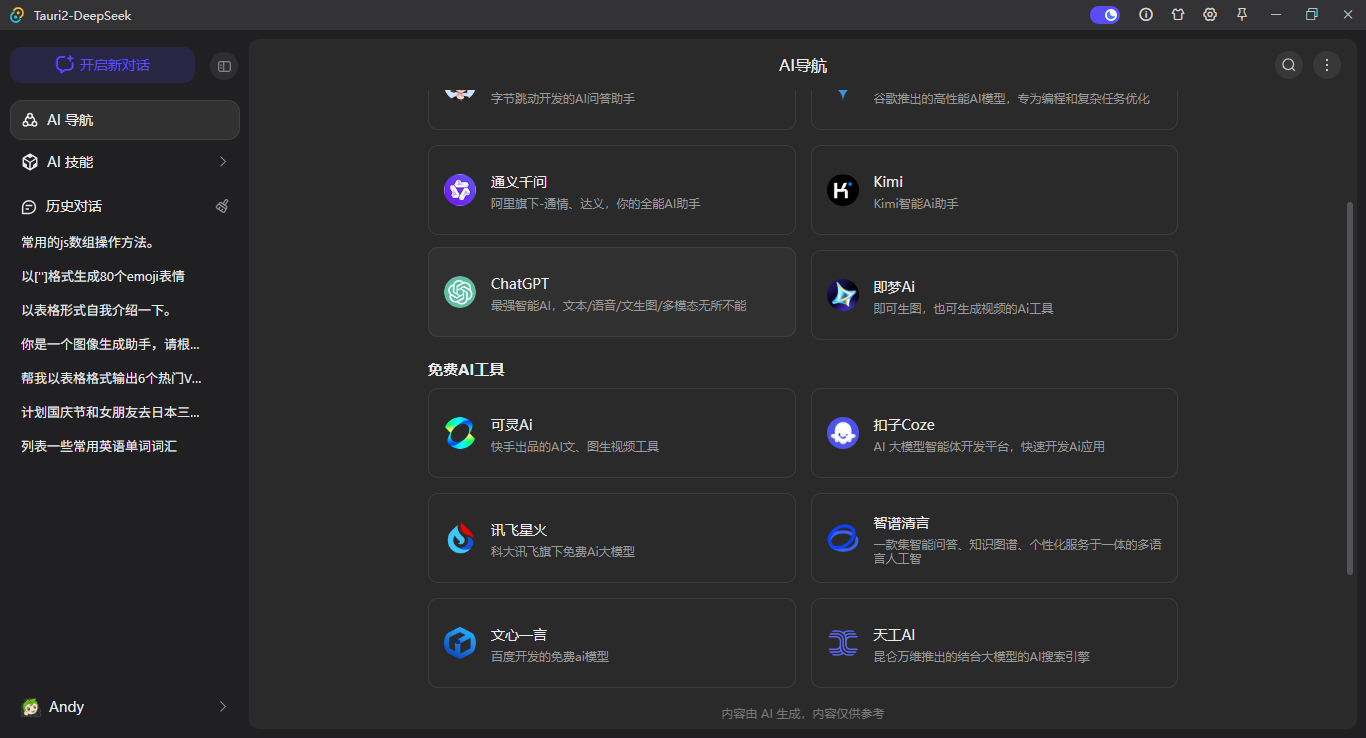Click the 即梦Ai star logo
Screen dimensions: 1366x738
pyautogui.click(x=843, y=295)
